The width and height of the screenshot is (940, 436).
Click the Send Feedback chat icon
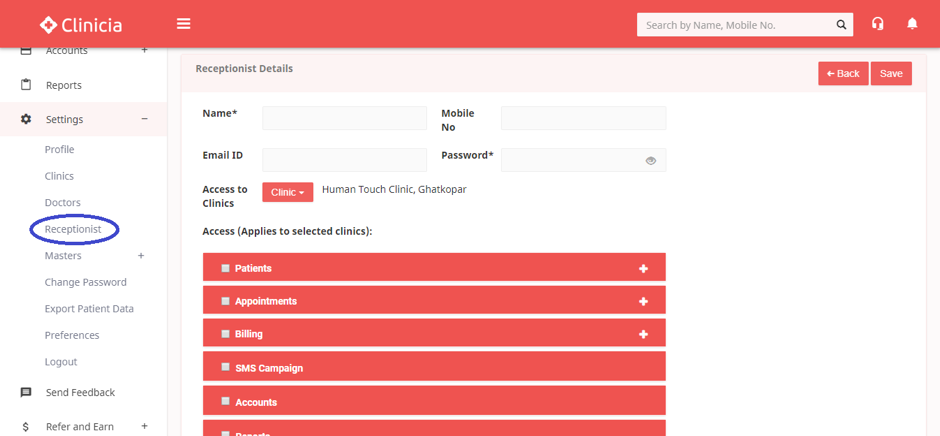(26, 392)
